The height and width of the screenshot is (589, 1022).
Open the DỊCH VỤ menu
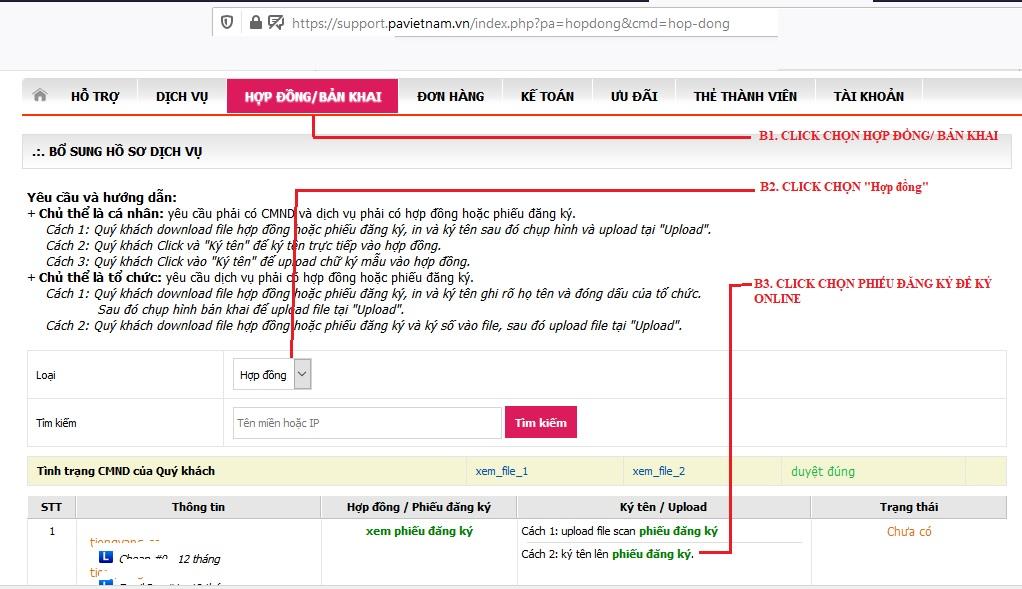tap(182, 96)
